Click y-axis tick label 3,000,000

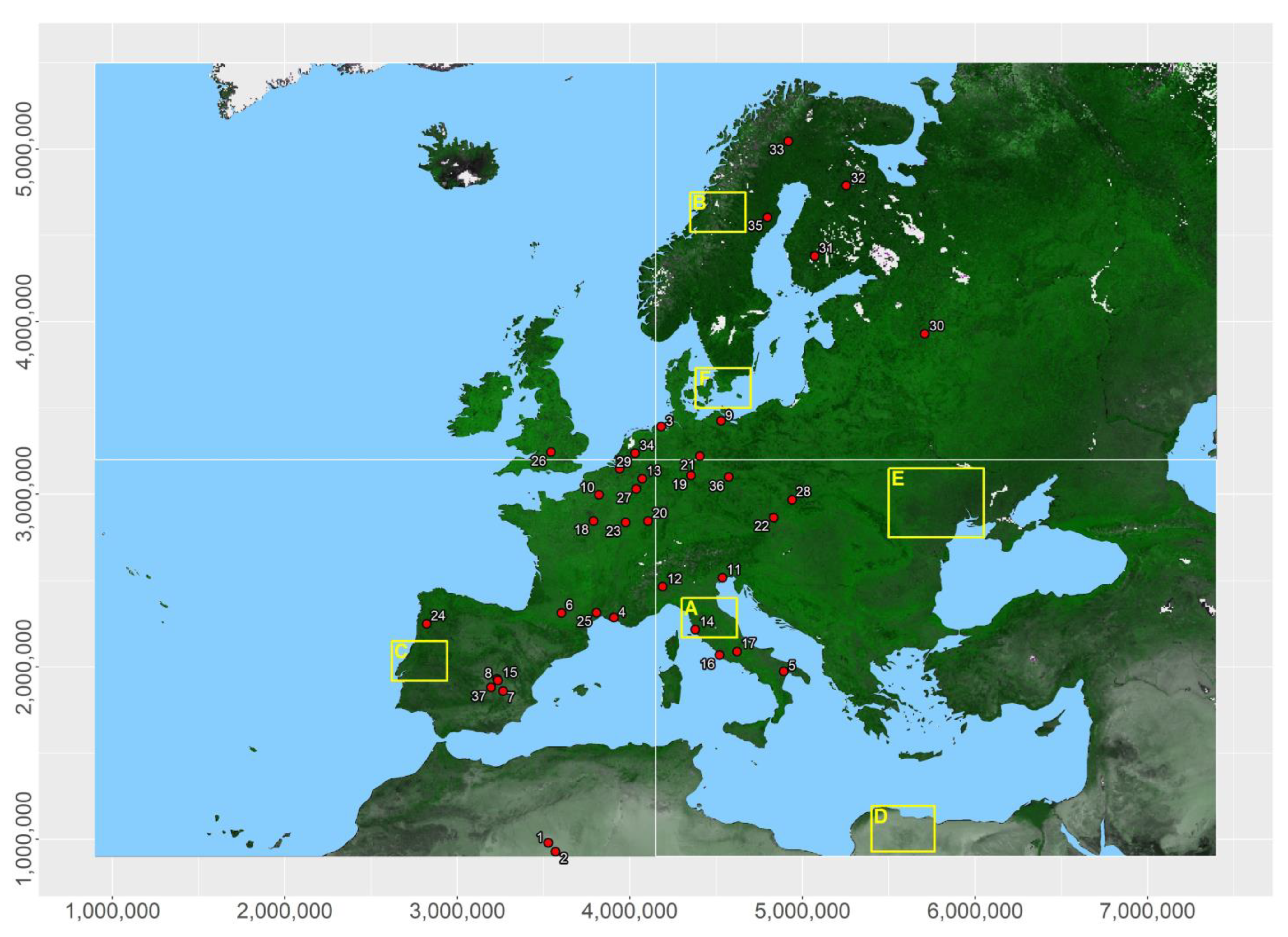click(x=25, y=495)
